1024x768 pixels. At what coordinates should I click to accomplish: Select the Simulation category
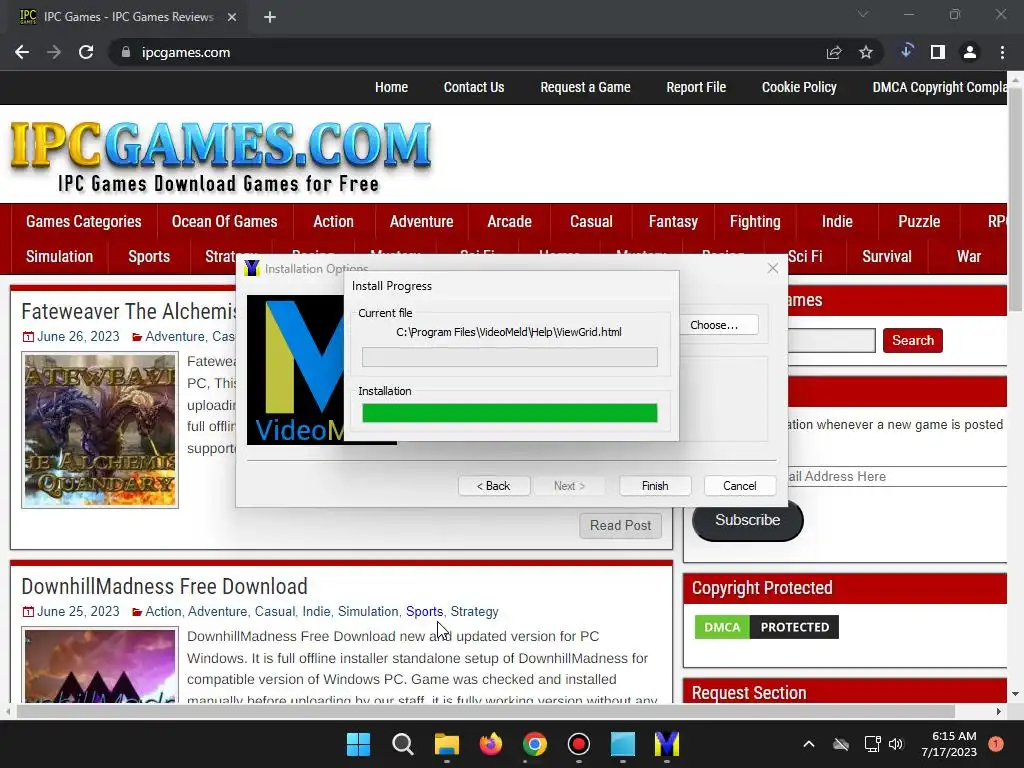pyautogui.click(x=59, y=257)
